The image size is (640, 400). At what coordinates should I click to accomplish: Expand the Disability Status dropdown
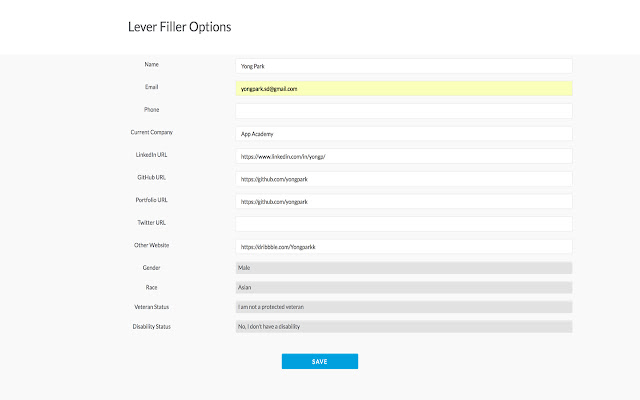coord(403,327)
